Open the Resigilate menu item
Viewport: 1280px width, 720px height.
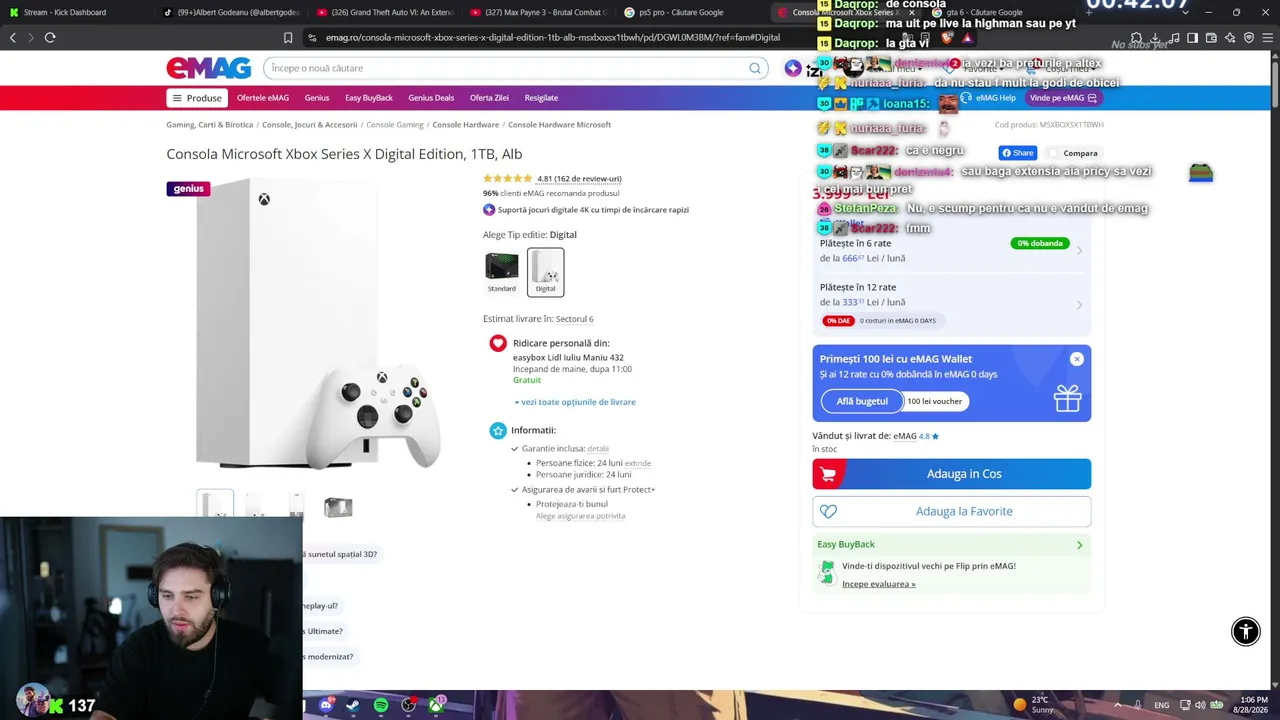point(541,98)
